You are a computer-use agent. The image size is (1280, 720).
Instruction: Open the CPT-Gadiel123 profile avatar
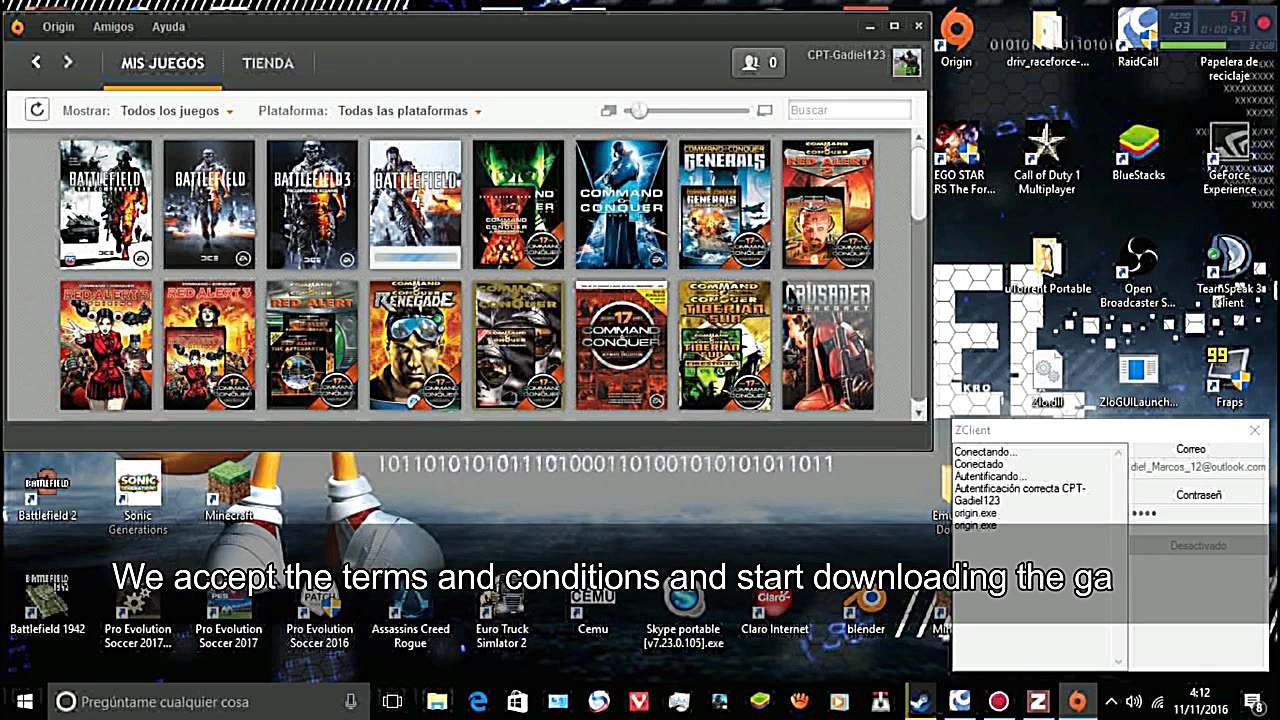click(x=906, y=62)
